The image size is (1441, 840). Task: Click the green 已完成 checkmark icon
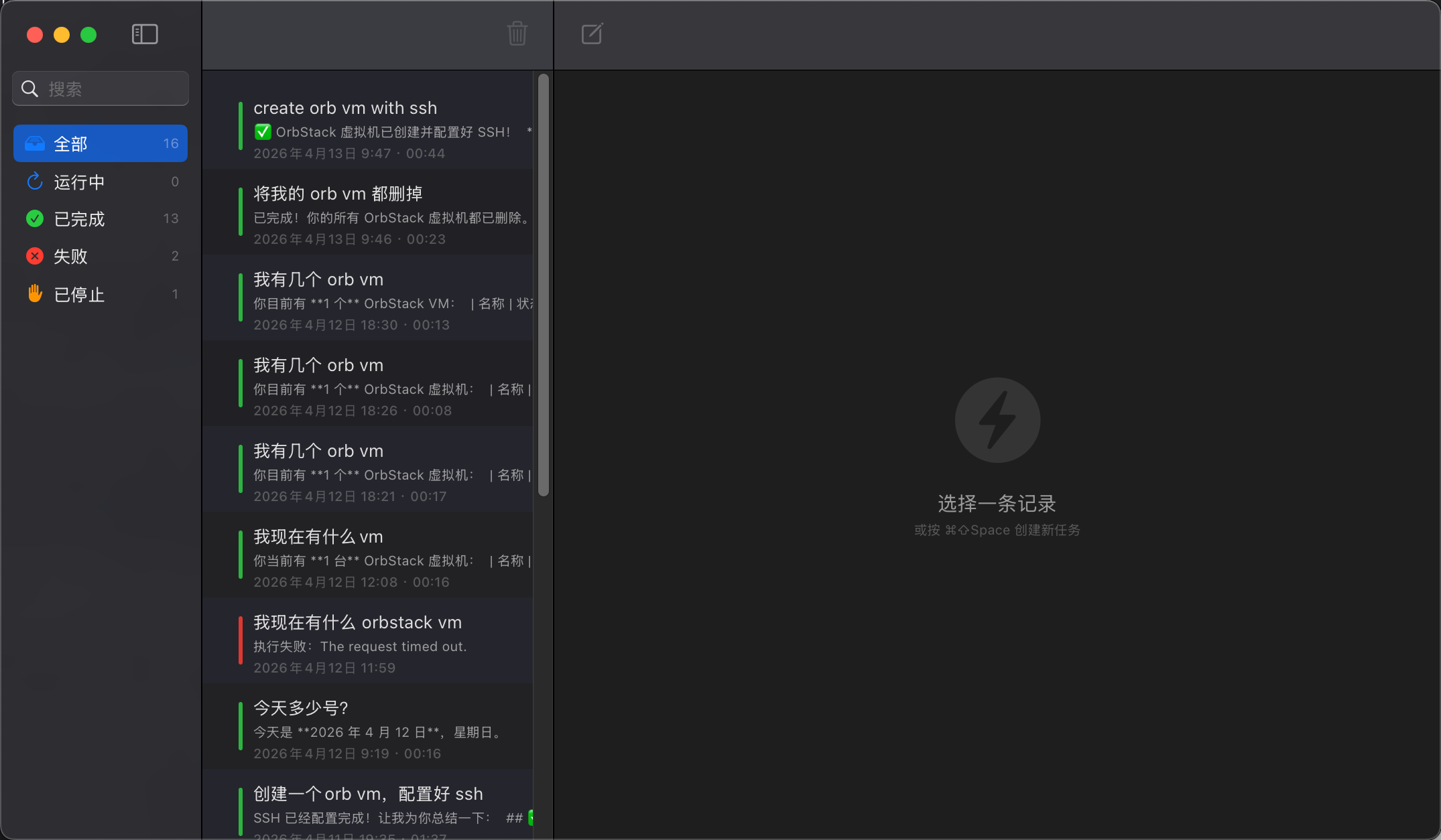point(35,218)
